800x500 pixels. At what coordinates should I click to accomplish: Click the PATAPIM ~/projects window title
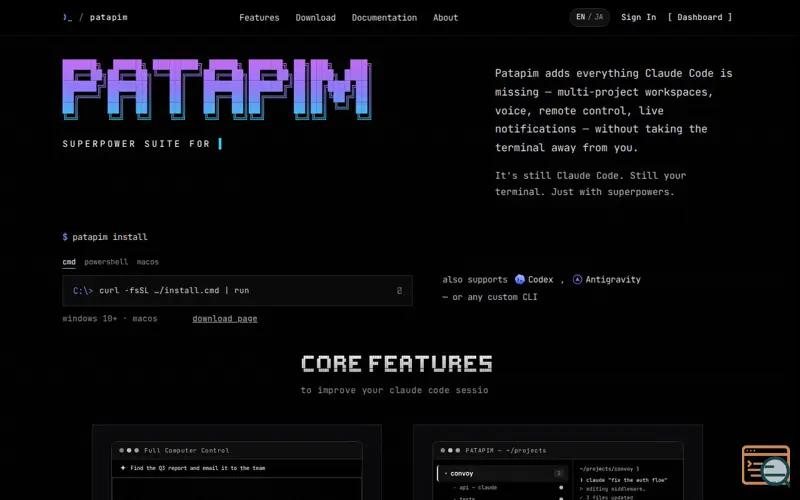coord(505,451)
